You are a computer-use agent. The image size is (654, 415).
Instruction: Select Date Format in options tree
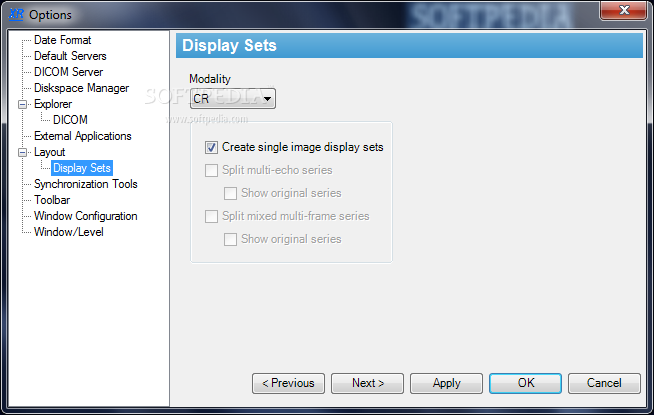[x=63, y=40]
